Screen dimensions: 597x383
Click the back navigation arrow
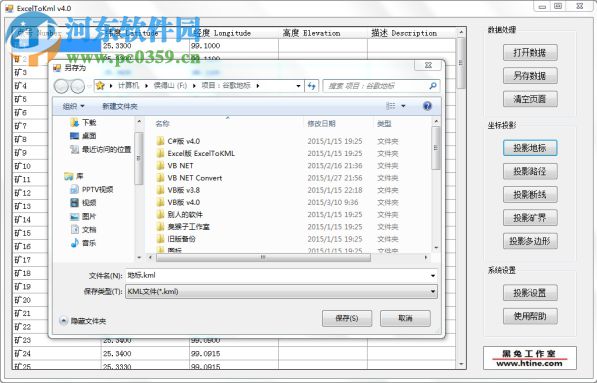click(x=61, y=86)
